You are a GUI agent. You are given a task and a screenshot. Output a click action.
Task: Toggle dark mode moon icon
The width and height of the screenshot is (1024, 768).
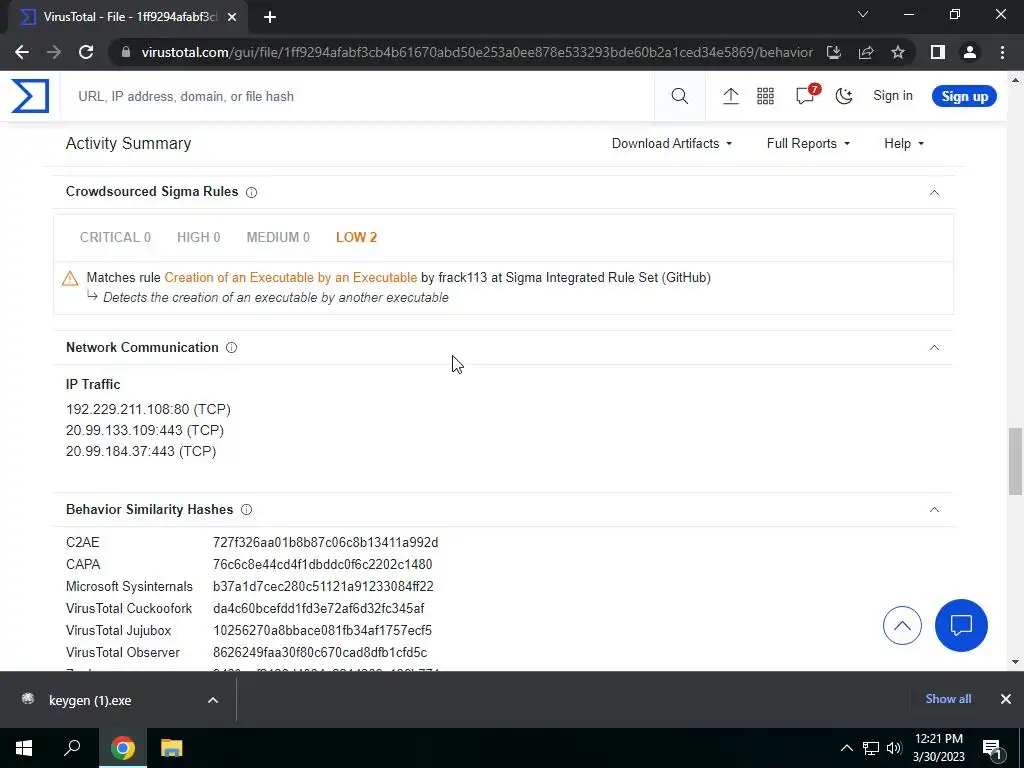pos(844,96)
